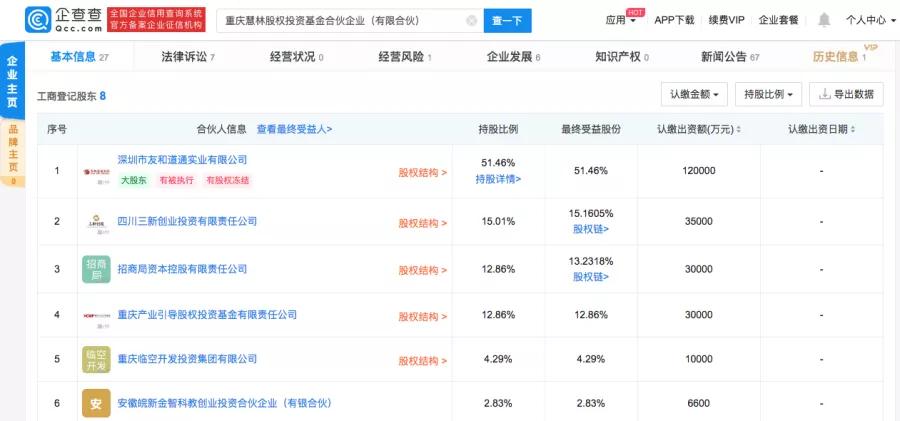
Task: Open the 持股比例 filter dropdown
Action: pos(769,94)
